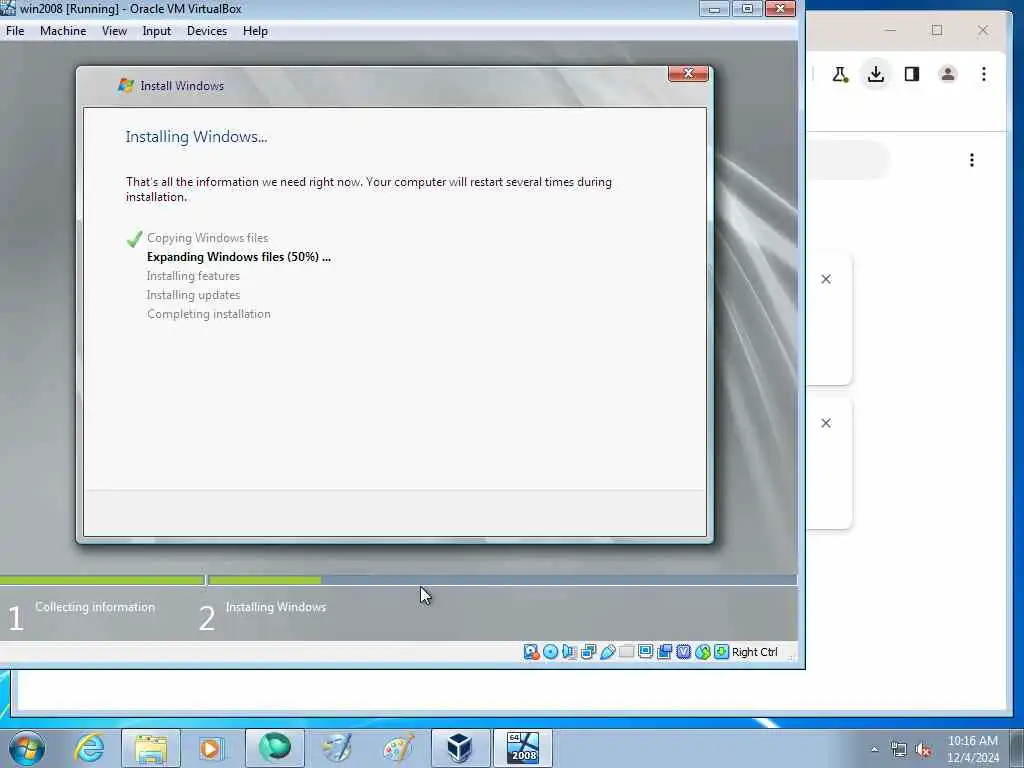Click the 'Copying Windows files' step
1024x768 pixels.
207,238
